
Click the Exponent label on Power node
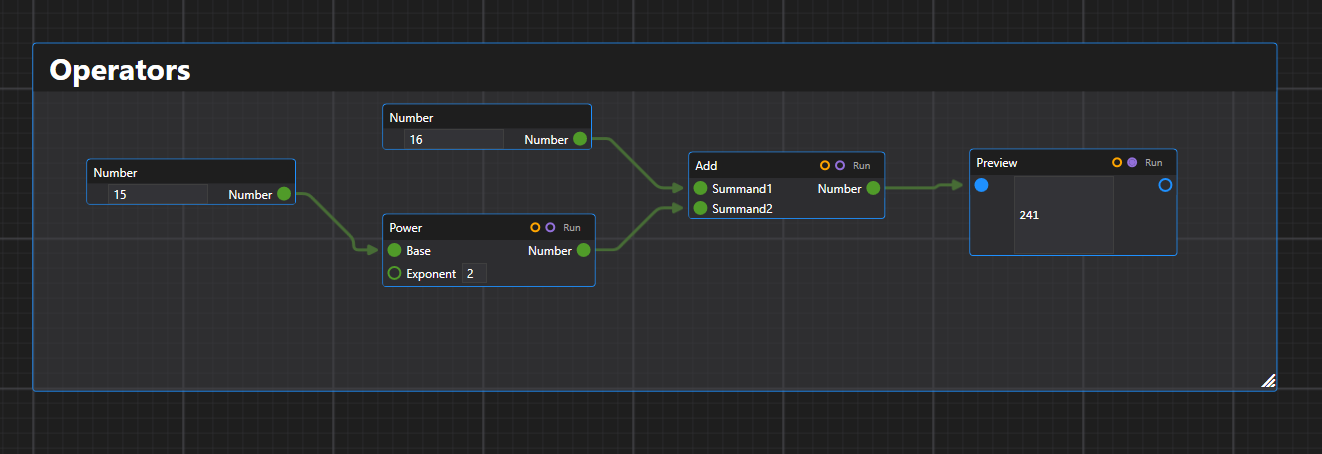pyautogui.click(x=431, y=273)
